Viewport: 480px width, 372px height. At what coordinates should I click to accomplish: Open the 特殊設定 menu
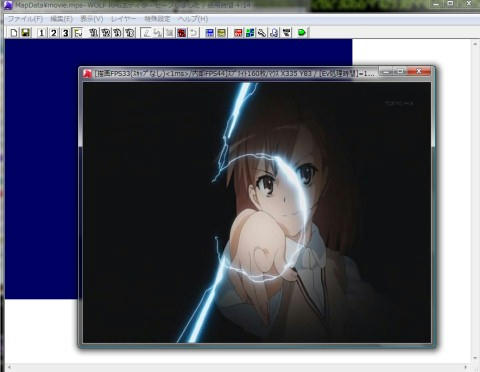pyautogui.click(x=157, y=19)
